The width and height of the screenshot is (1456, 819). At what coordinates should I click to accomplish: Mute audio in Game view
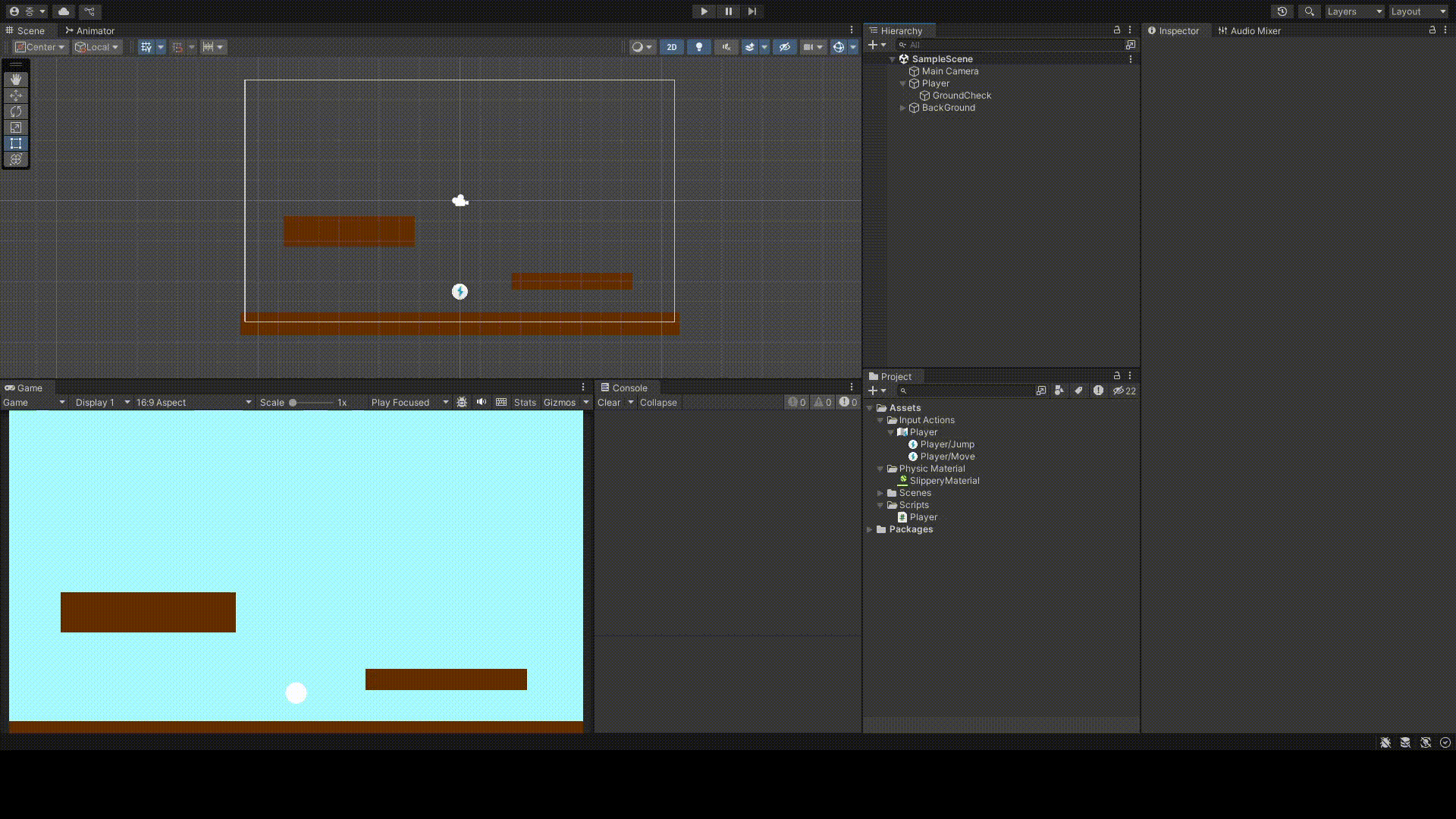[x=482, y=402]
